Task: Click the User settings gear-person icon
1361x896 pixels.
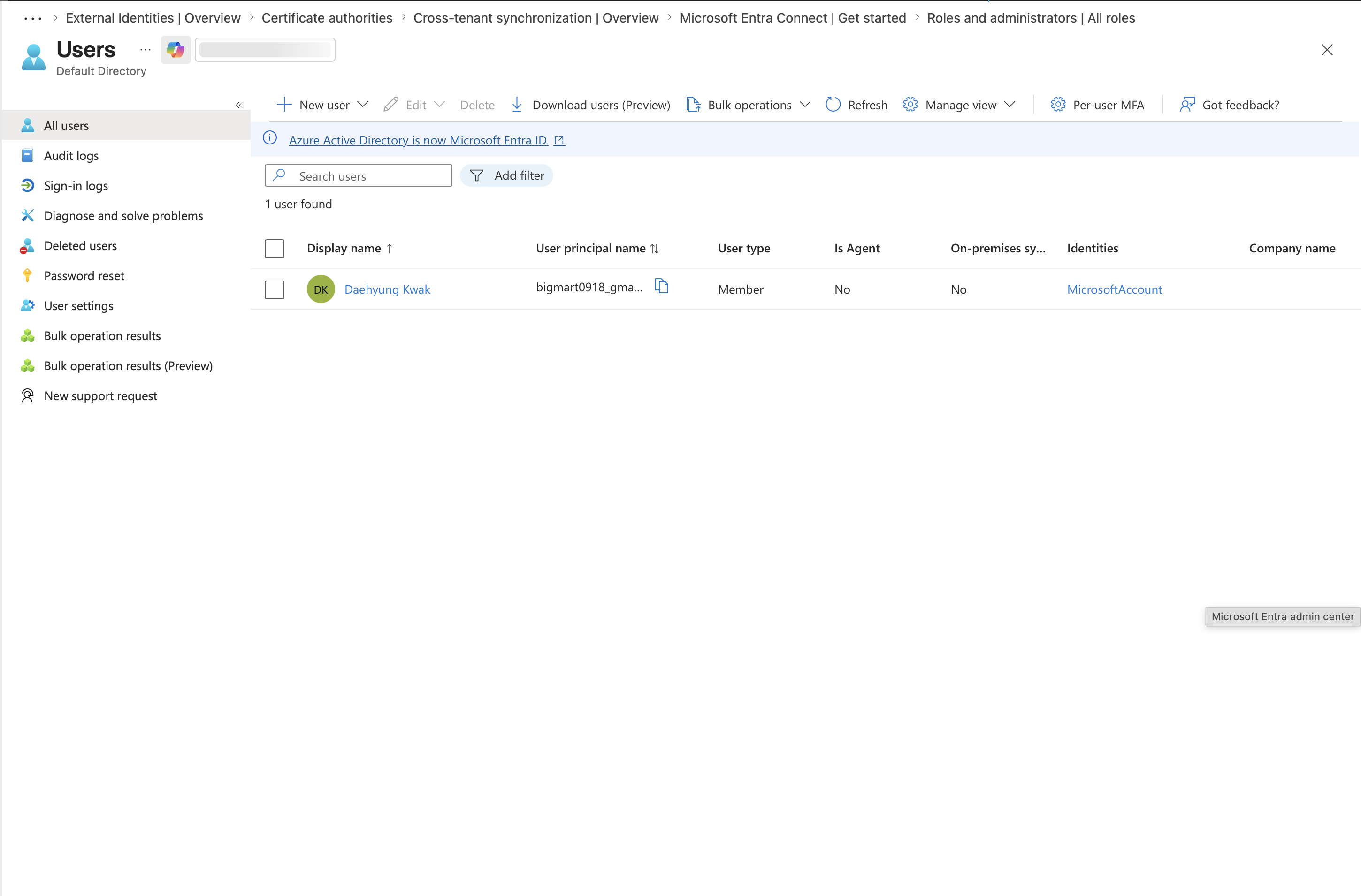Action: pyautogui.click(x=27, y=306)
